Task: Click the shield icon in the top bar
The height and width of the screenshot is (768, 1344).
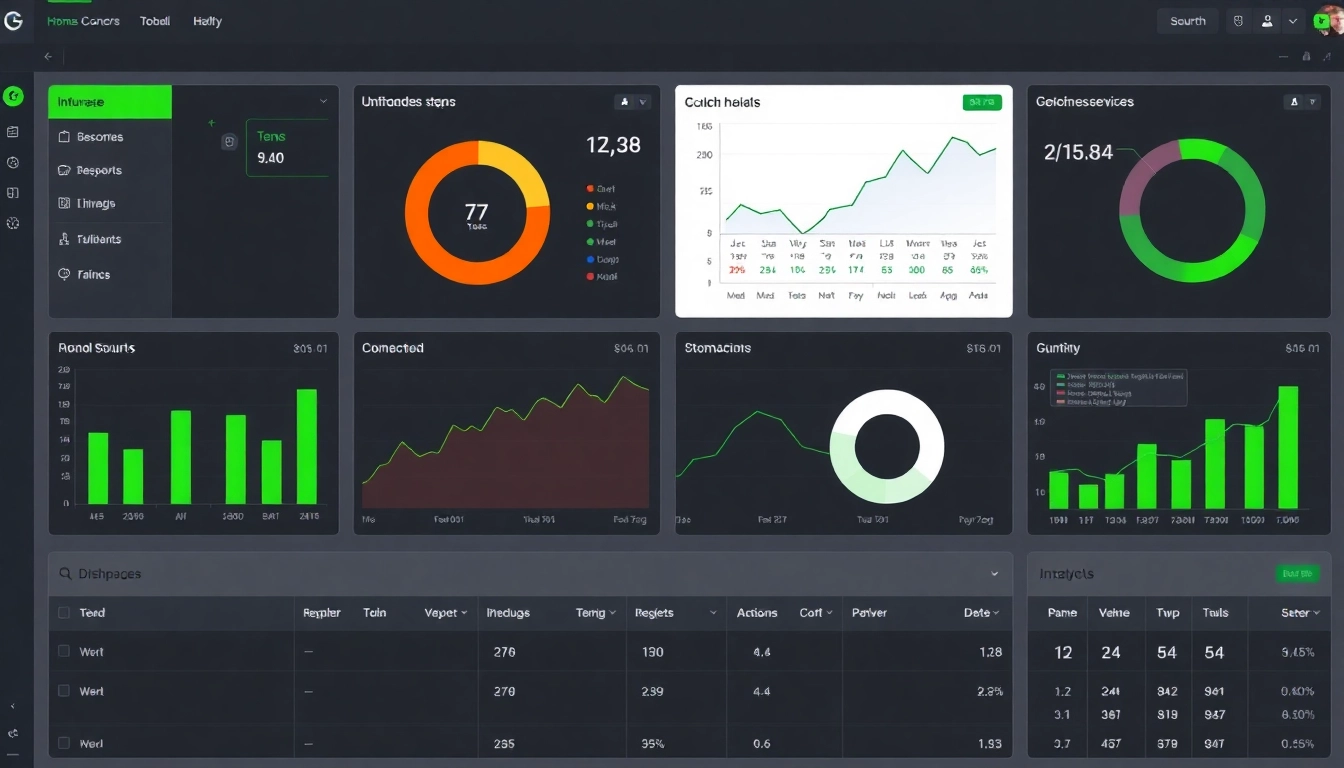Action: (1240, 20)
